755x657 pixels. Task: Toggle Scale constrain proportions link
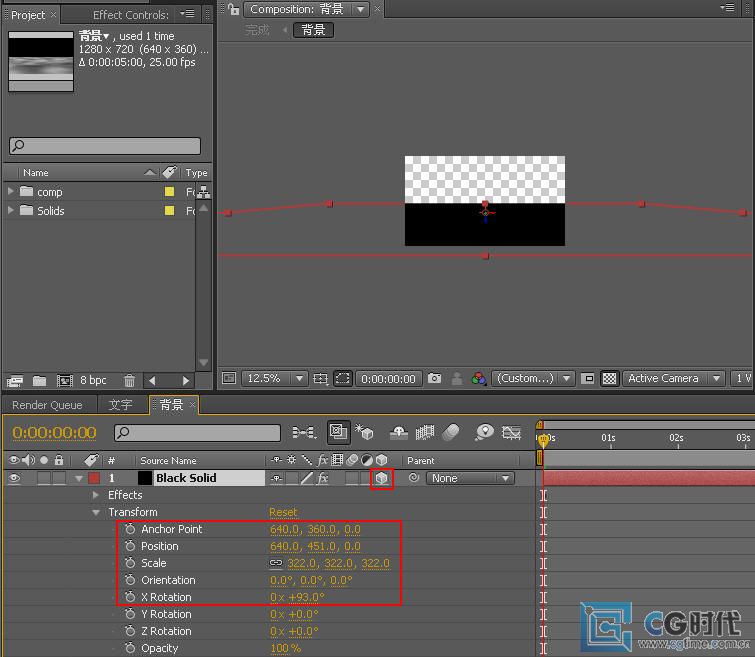(x=276, y=563)
